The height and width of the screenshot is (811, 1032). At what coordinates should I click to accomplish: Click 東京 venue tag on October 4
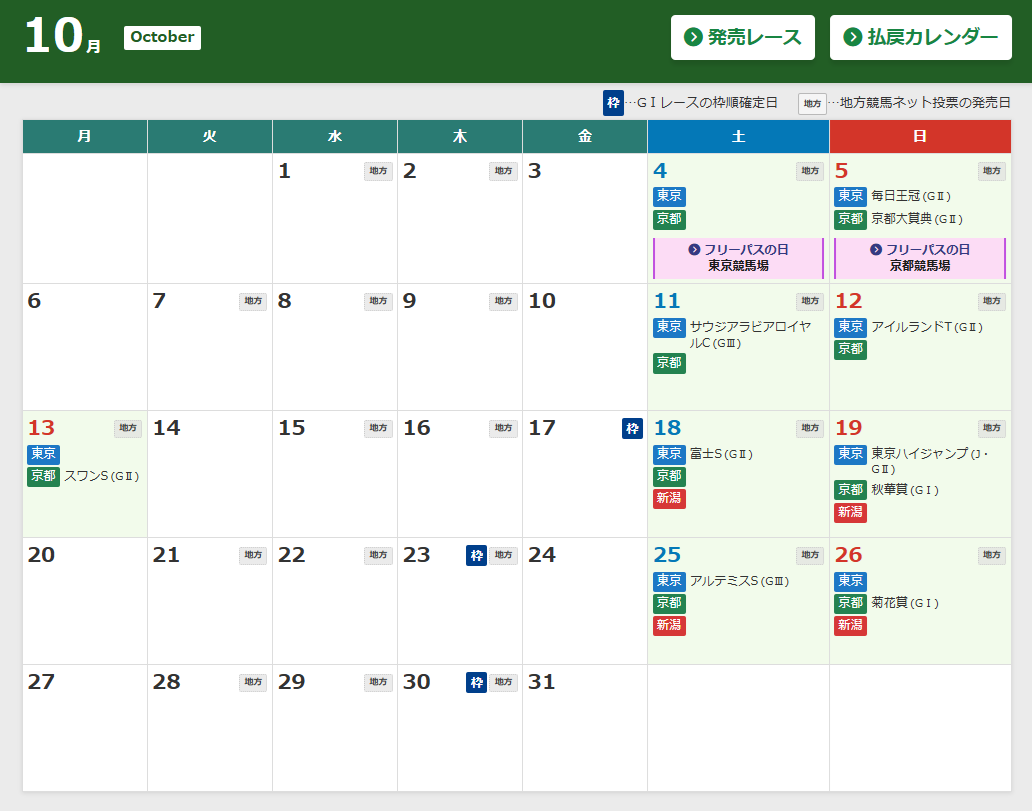click(669, 196)
